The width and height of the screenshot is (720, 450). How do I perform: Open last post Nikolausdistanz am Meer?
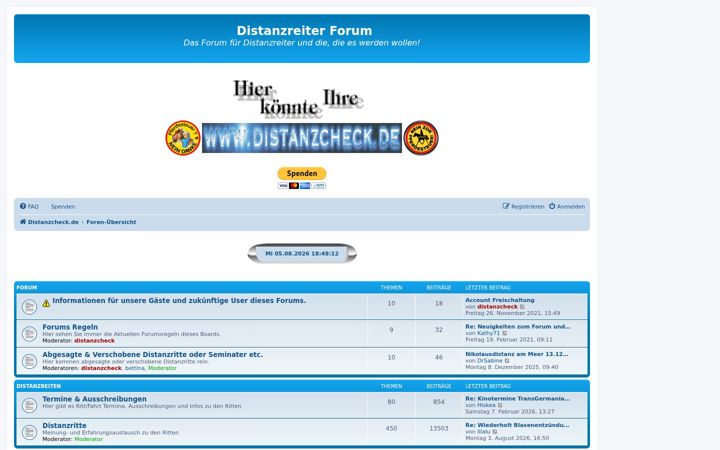[x=517, y=354]
